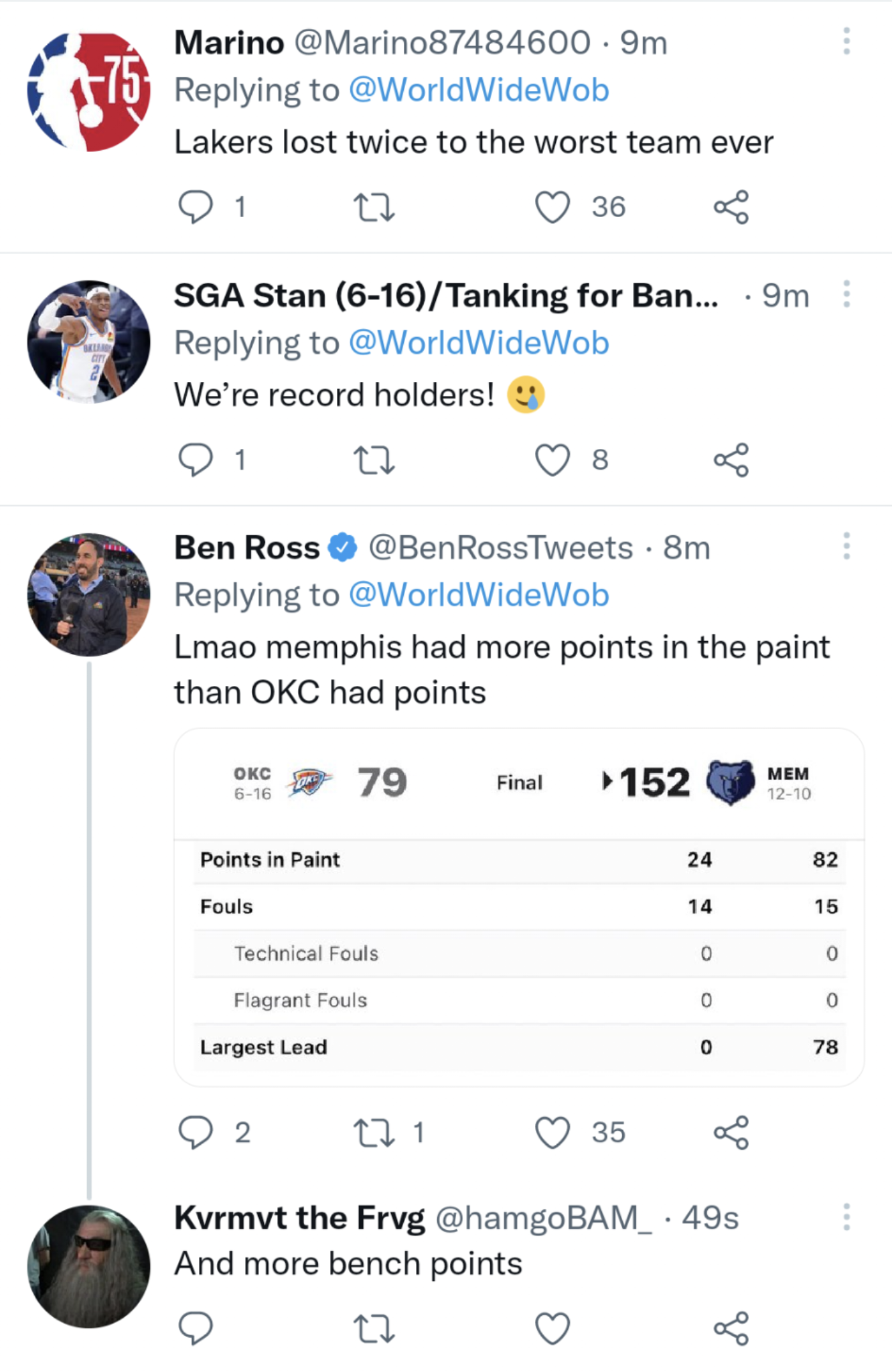The width and height of the screenshot is (892, 1372).
Task: Like the "And more bench points" tweet
Action: pyautogui.click(x=552, y=1328)
